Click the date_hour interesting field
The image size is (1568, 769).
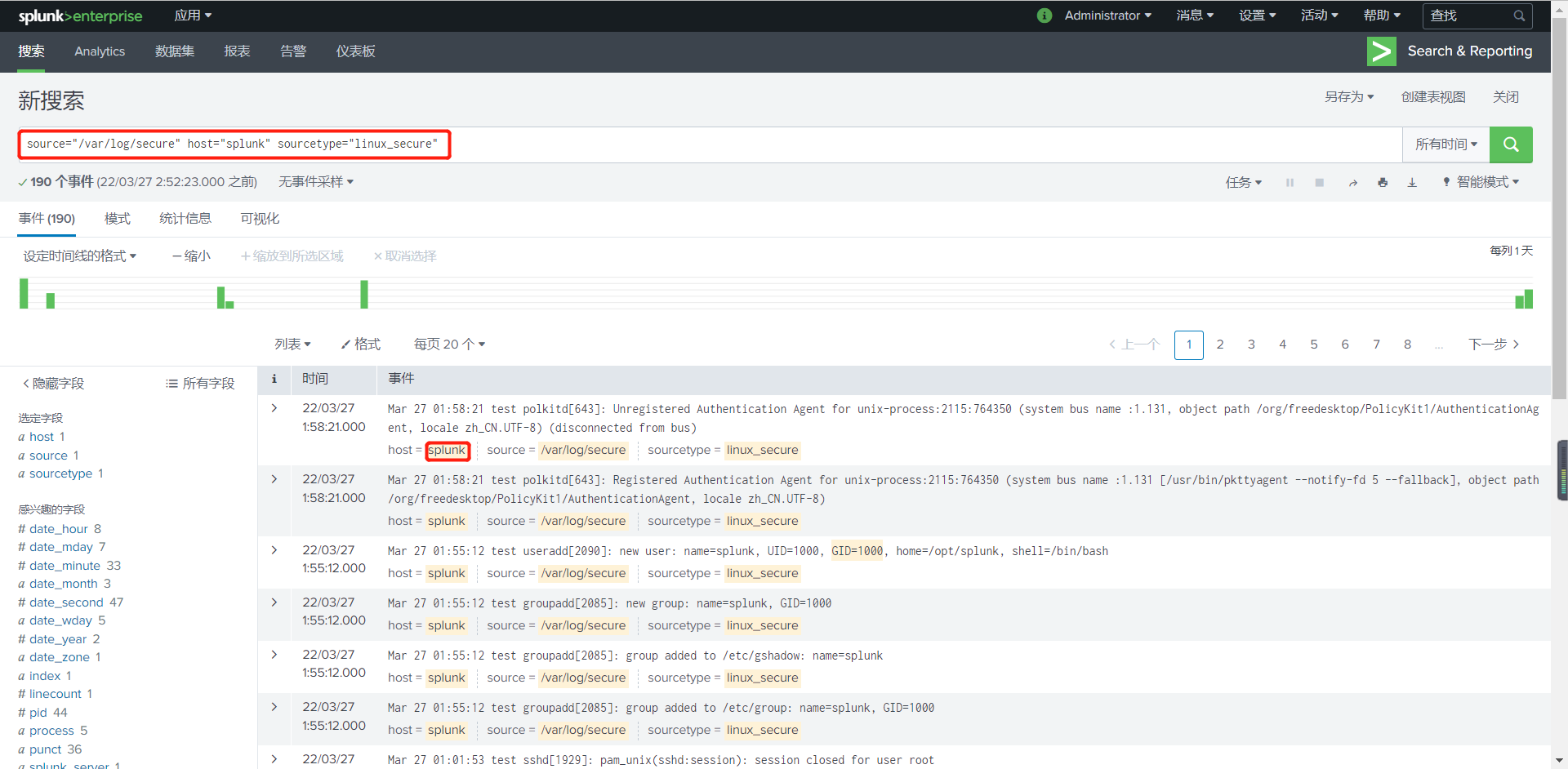coord(60,529)
